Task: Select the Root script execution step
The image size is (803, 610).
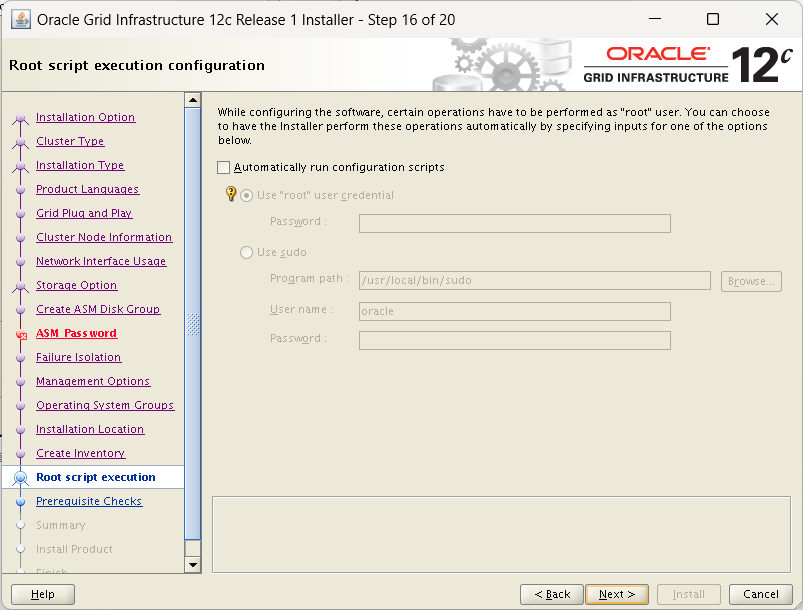Action: pos(96,477)
